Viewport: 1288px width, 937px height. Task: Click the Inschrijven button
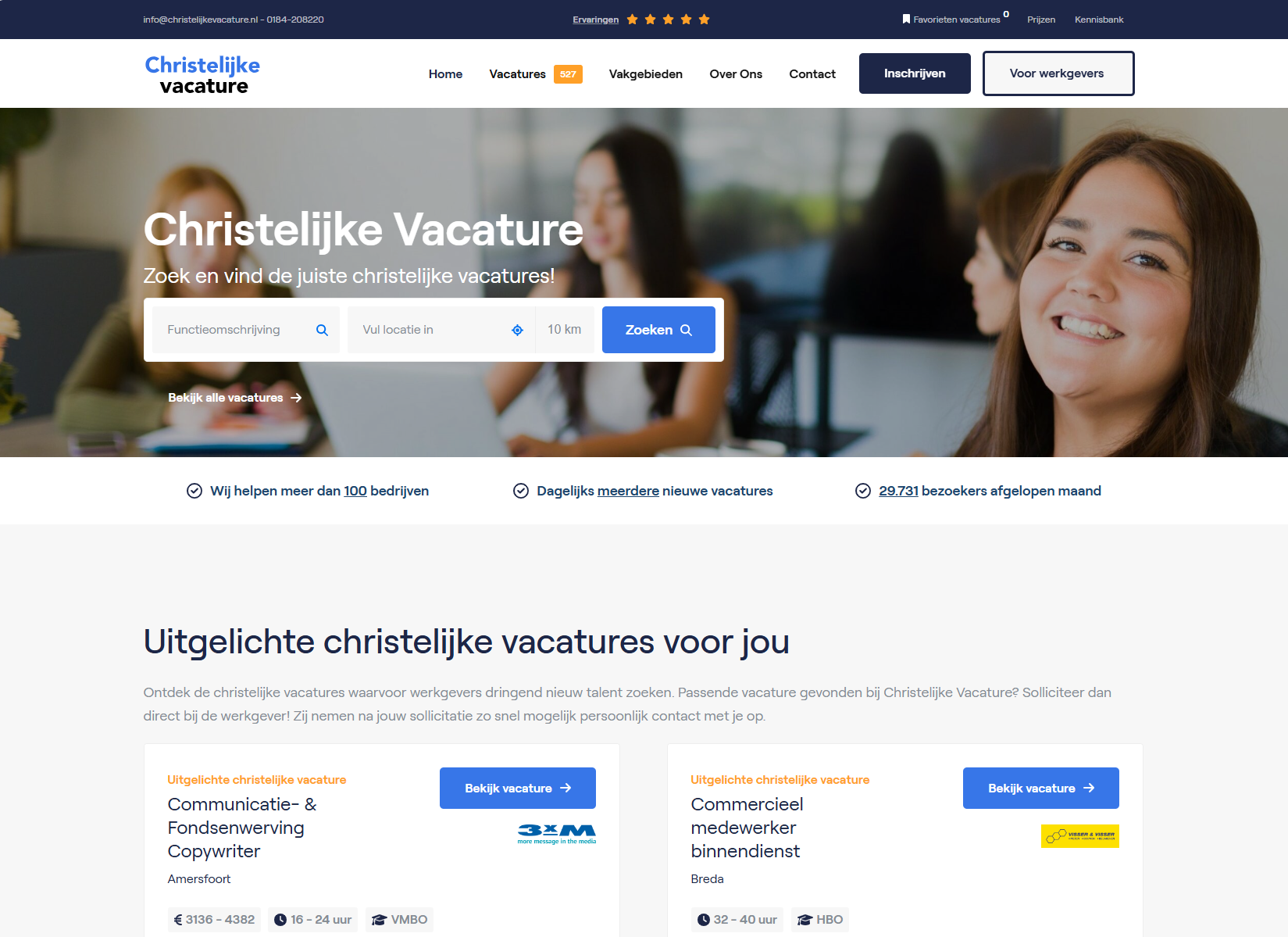[x=915, y=73]
